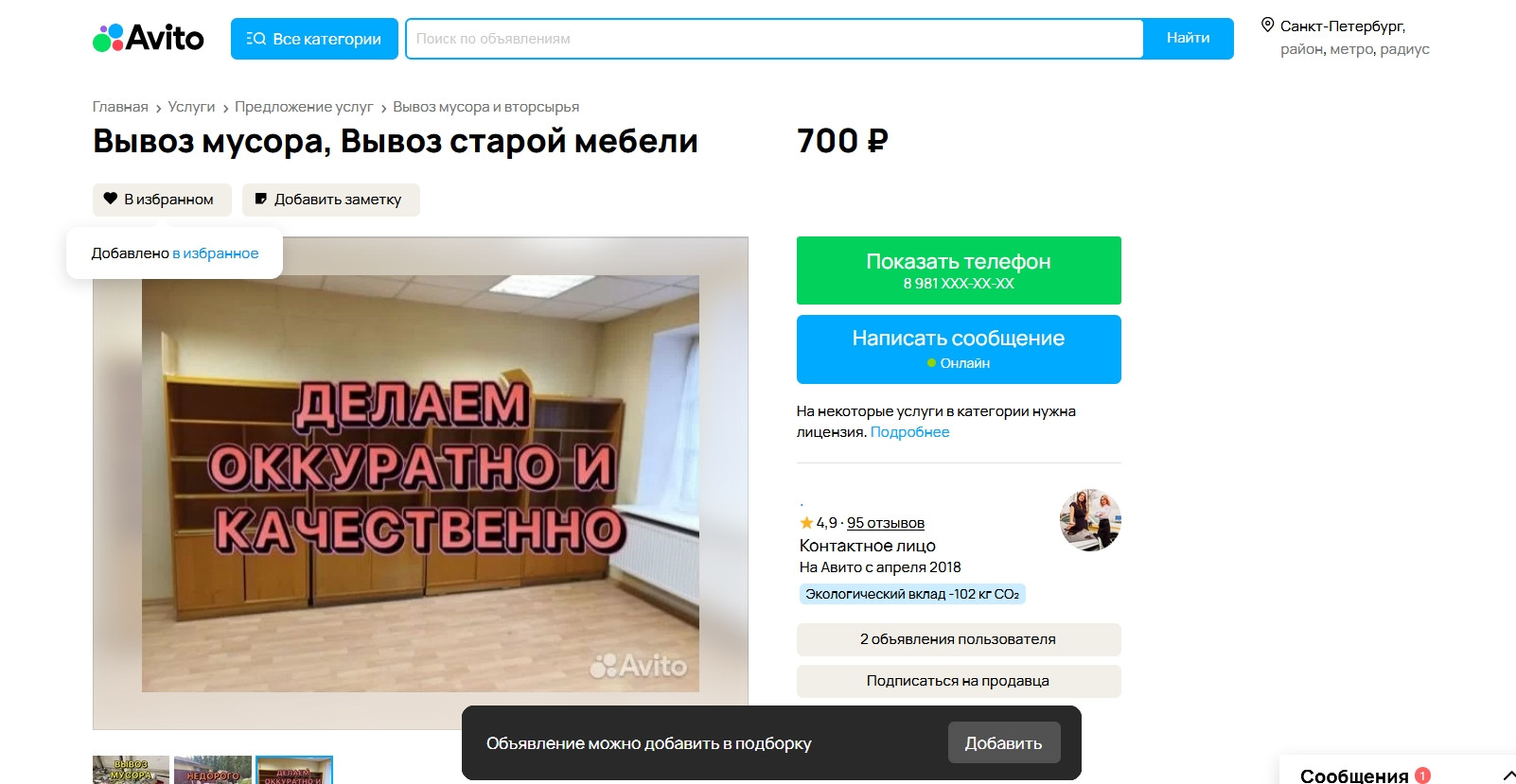The image size is (1516, 784).
Task: Open Все категории dropdown
Action: point(314,39)
